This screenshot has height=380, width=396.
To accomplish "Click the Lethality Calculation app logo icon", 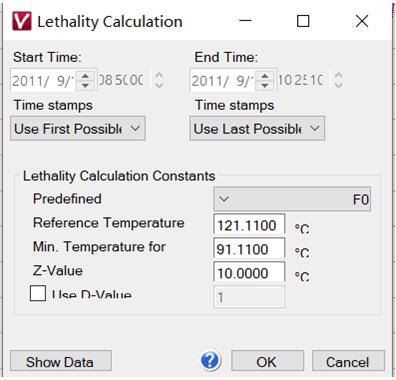I will click(22, 21).
